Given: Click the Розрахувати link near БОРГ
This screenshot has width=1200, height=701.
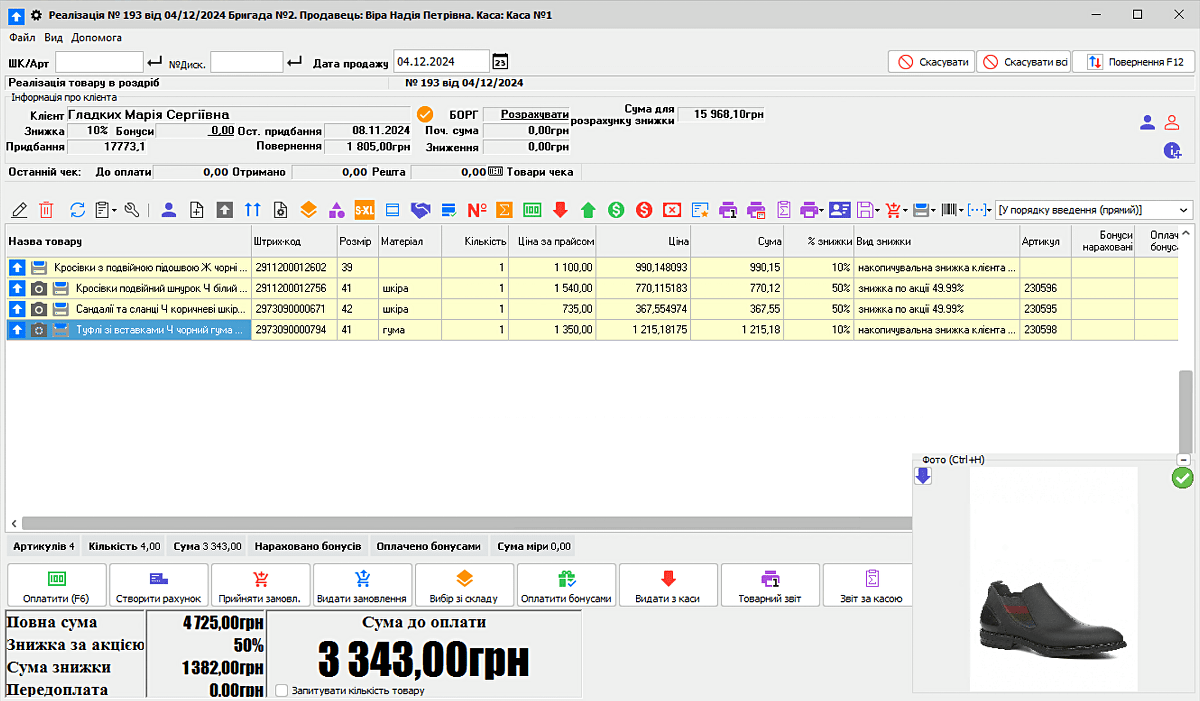Looking at the screenshot, I should pos(534,113).
